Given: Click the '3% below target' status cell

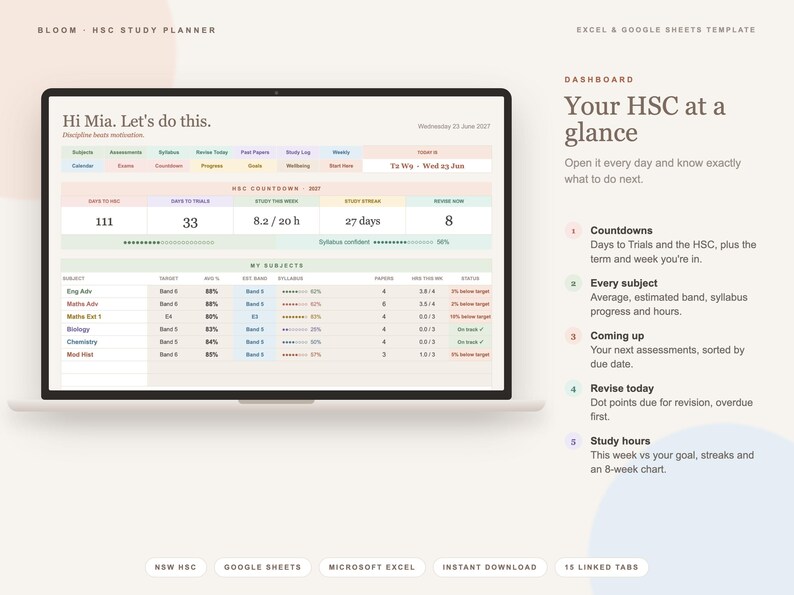Looking at the screenshot, I should (x=470, y=292).
